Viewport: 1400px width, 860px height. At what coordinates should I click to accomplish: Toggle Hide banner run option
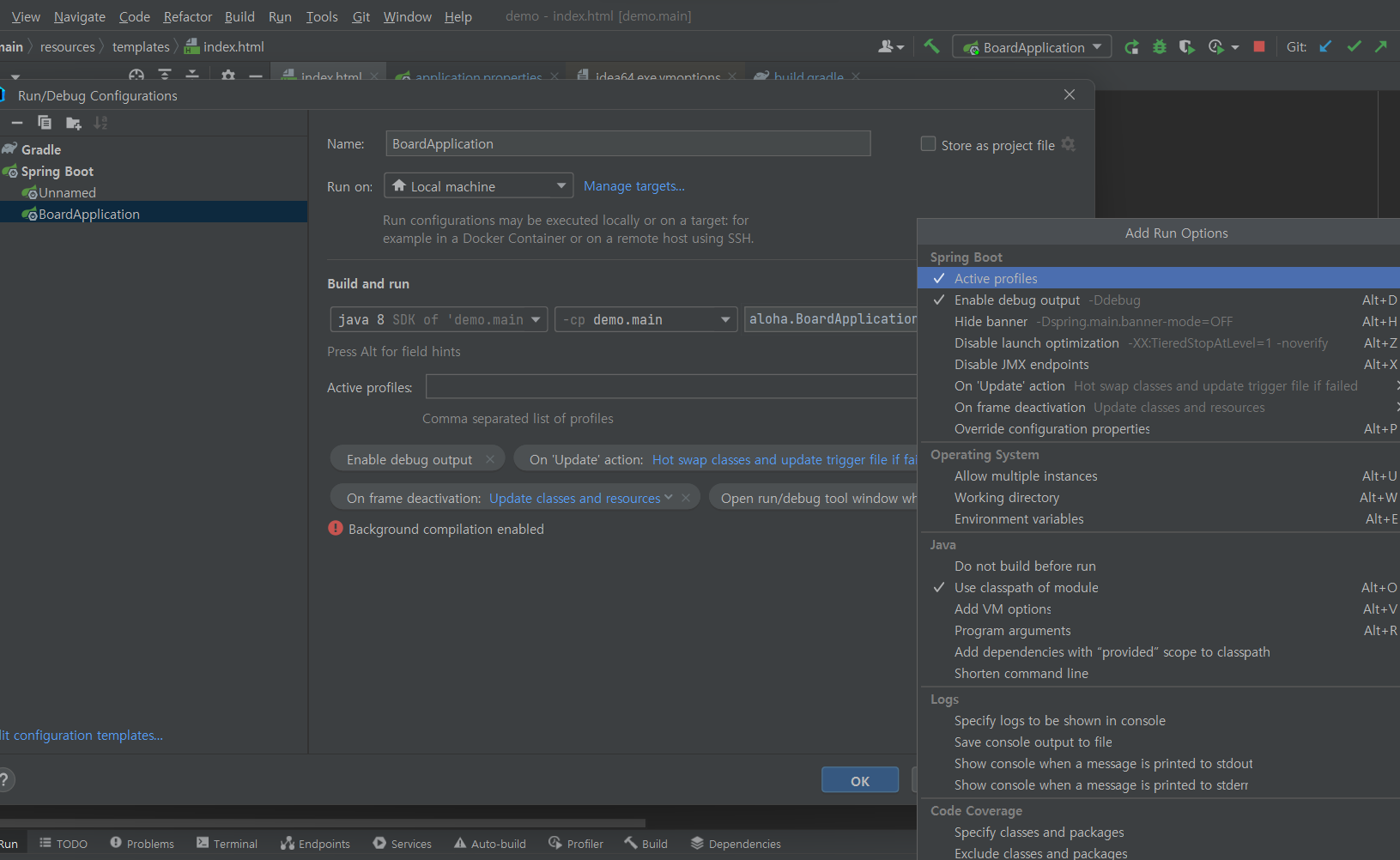1159,321
